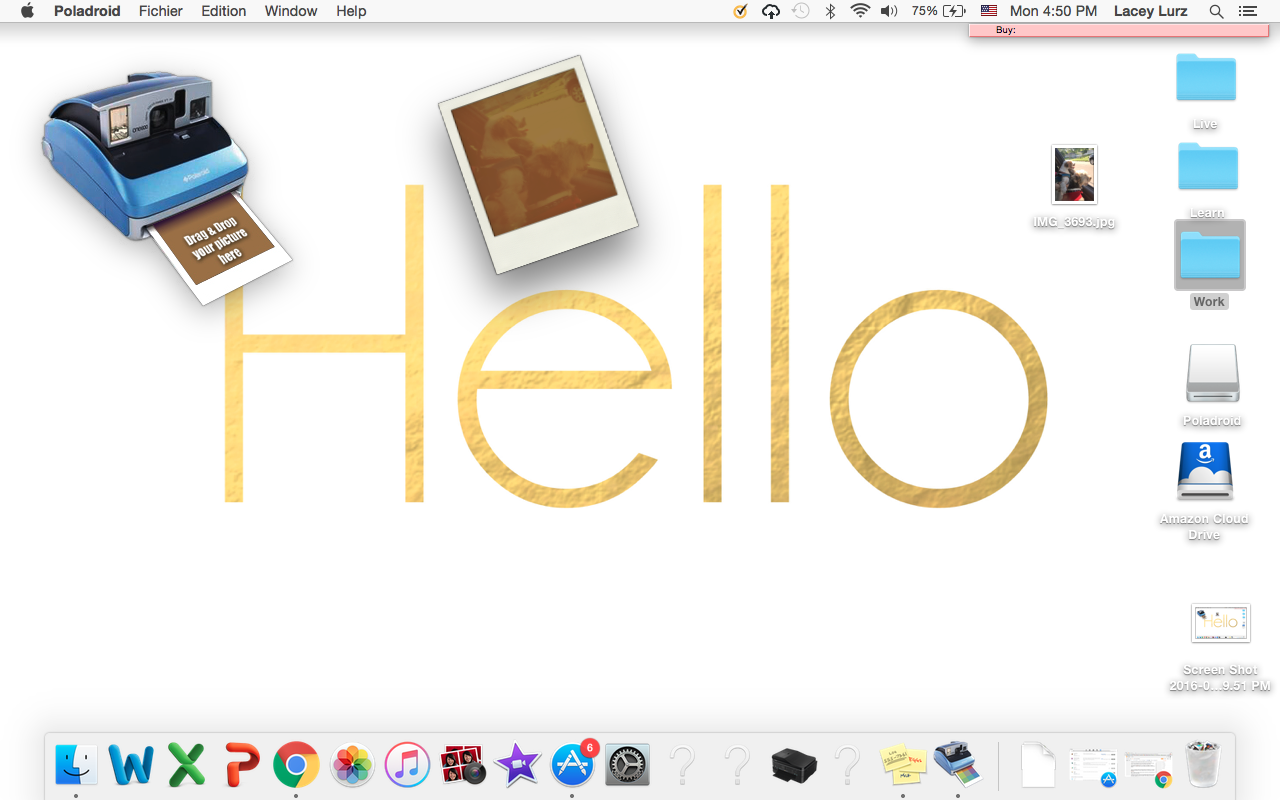Viewport: 1280px width, 800px height.
Task: Click the "Drag & Drop your picture here" card
Action: click(219, 248)
